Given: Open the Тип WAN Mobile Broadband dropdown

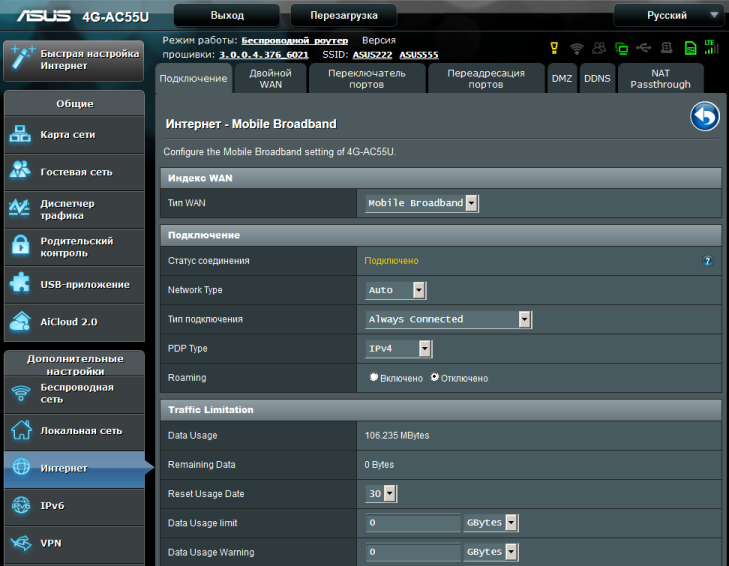Looking at the screenshot, I should [x=422, y=203].
